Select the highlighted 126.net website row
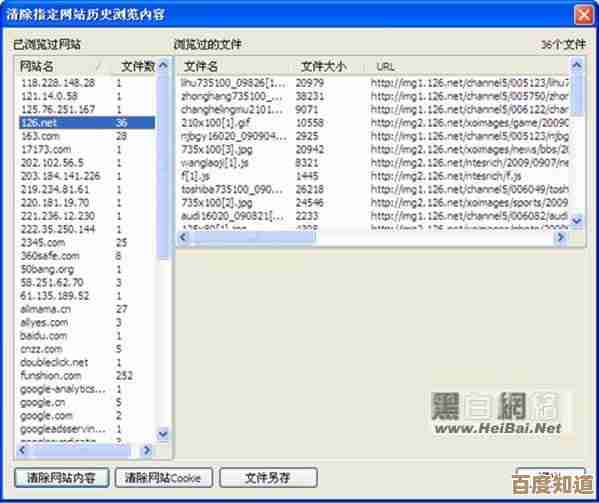The image size is (599, 503). tap(87, 123)
